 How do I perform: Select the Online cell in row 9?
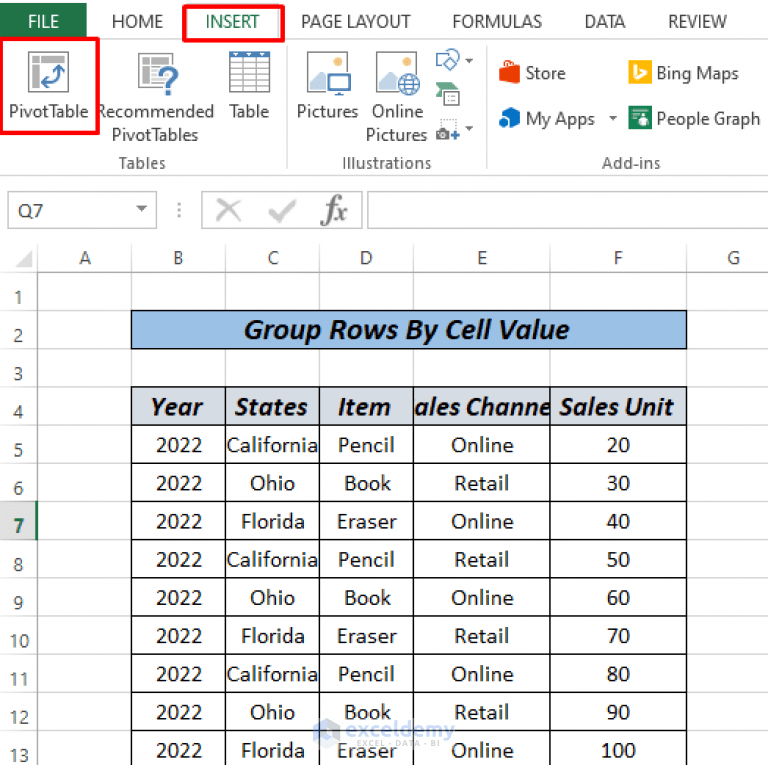click(x=482, y=598)
